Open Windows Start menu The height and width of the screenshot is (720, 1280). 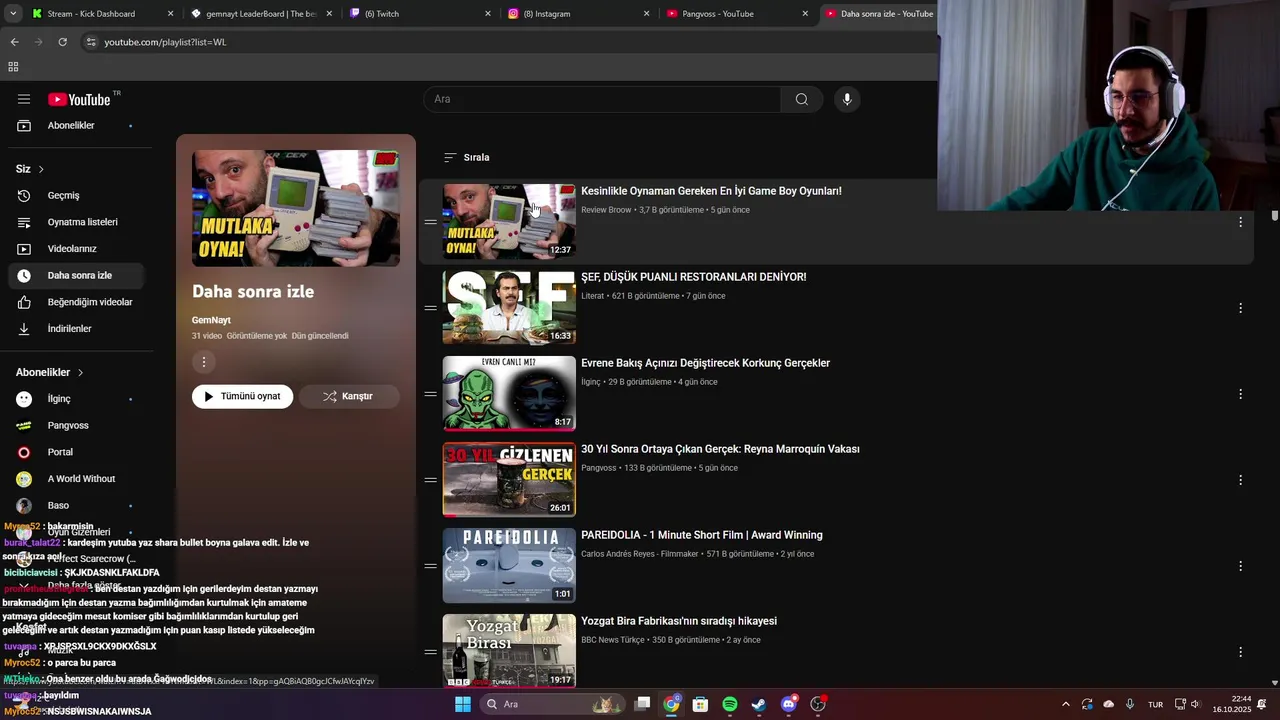462,704
